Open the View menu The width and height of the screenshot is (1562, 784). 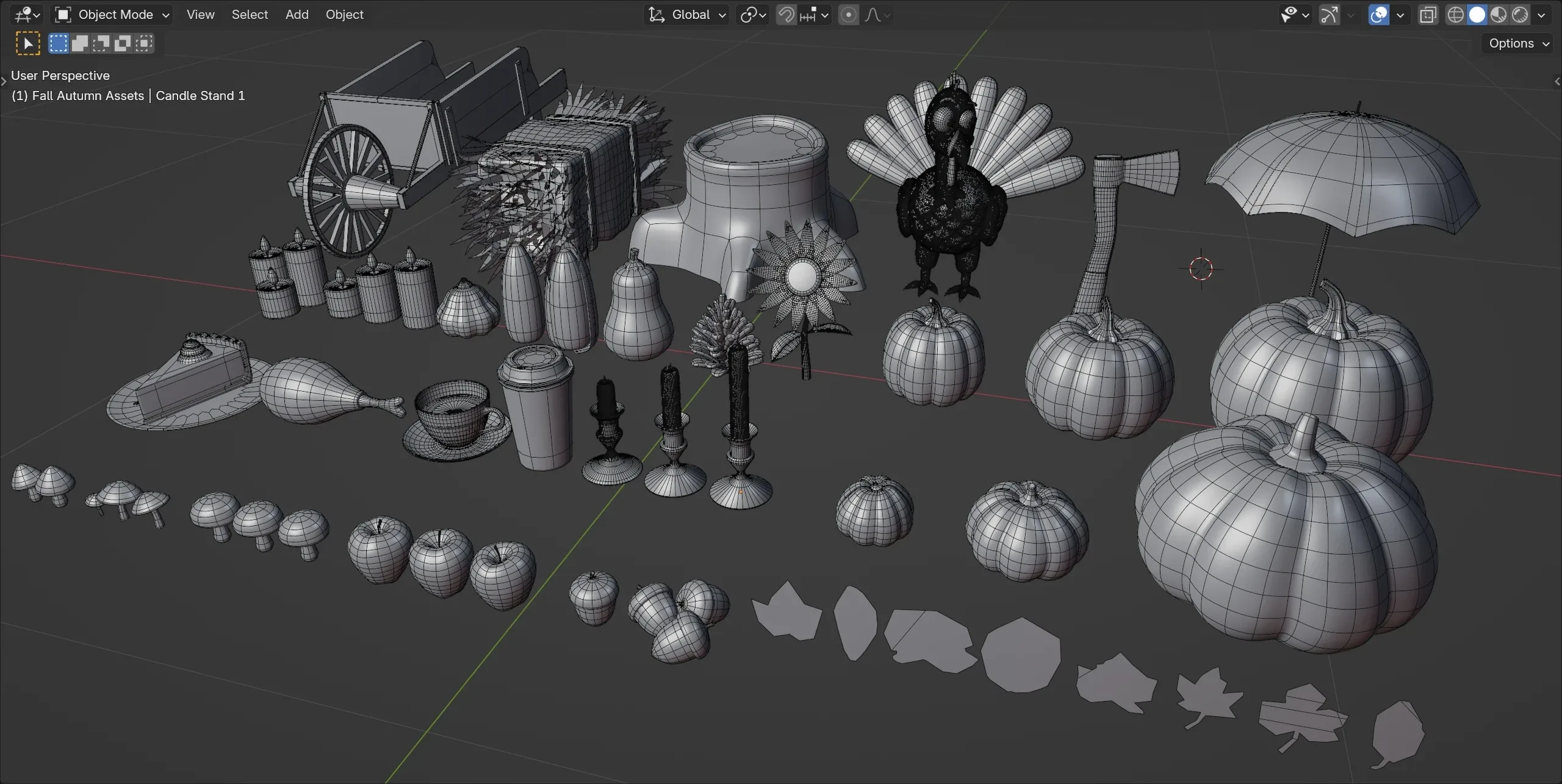tap(200, 14)
